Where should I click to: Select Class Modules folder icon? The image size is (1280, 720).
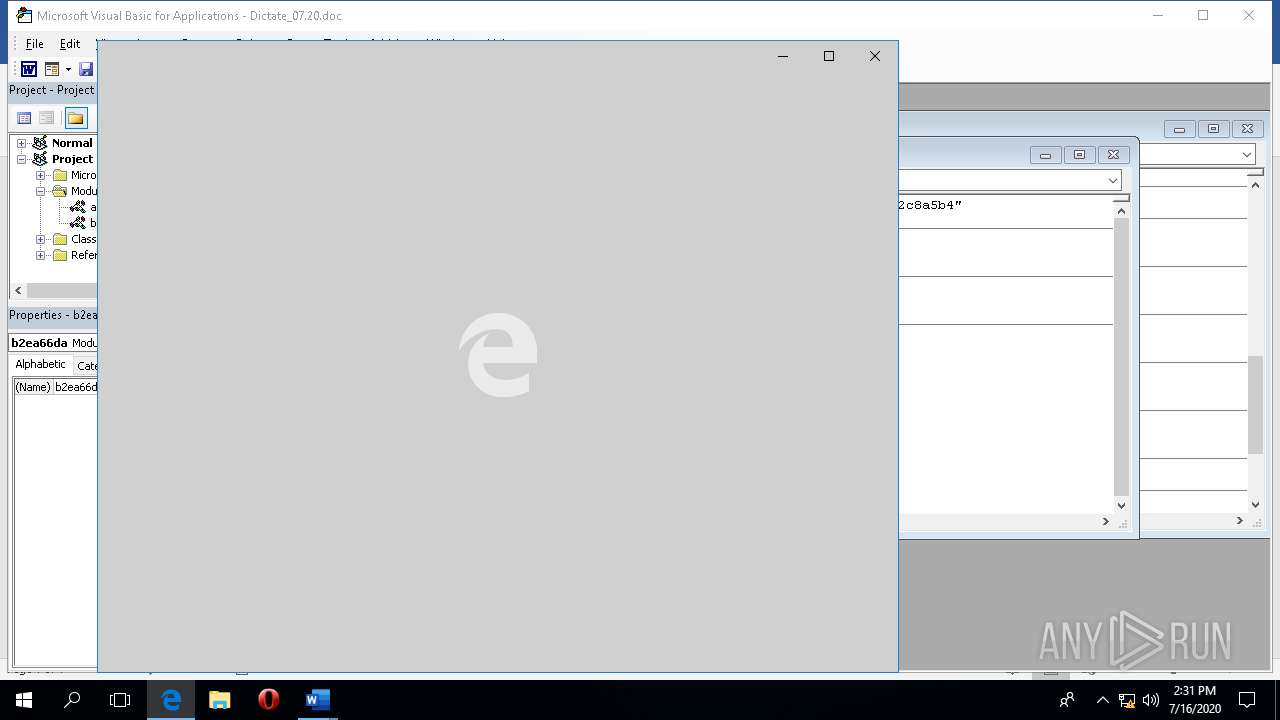(60, 239)
